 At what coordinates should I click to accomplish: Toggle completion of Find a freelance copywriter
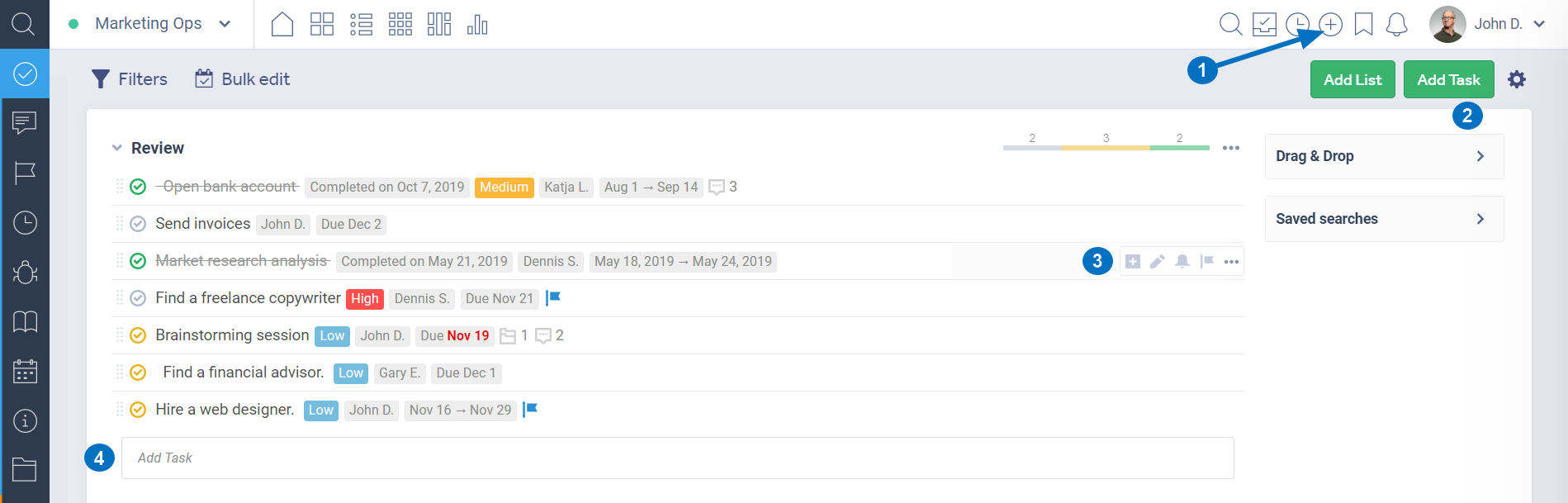point(138,298)
